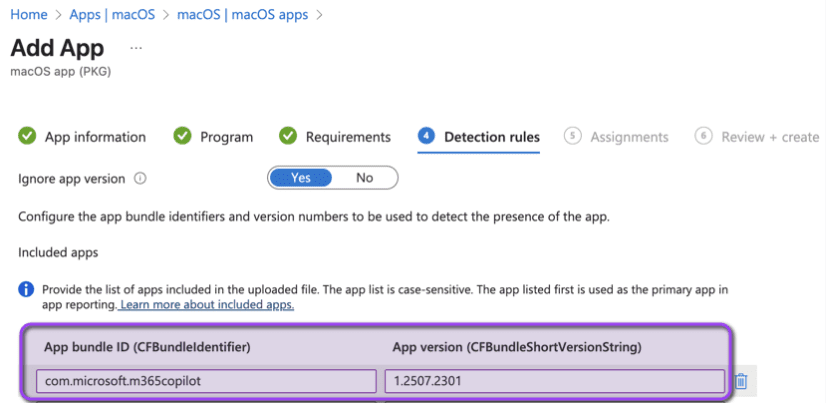Viewport: 828px width, 403px height.
Task: Open the Apps | macOS breadcrumb
Action: (x=113, y=15)
